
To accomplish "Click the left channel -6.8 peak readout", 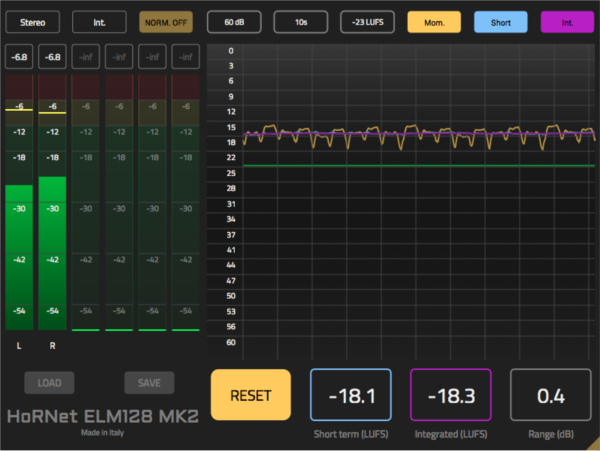I will pyautogui.click(x=19, y=58).
